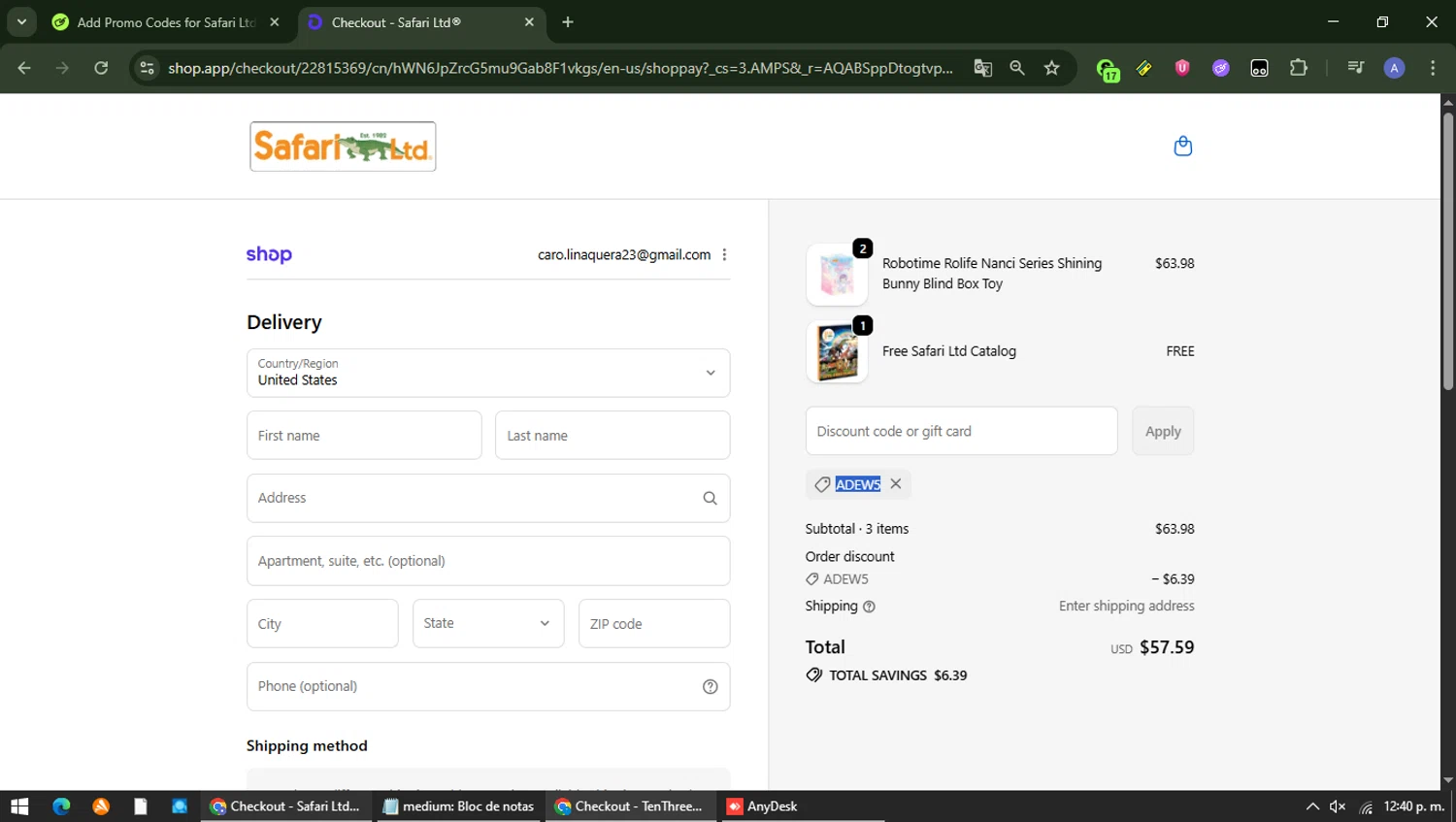1456x822 pixels.
Task: Open the tab search dropdown arrow
Action: [21, 21]
